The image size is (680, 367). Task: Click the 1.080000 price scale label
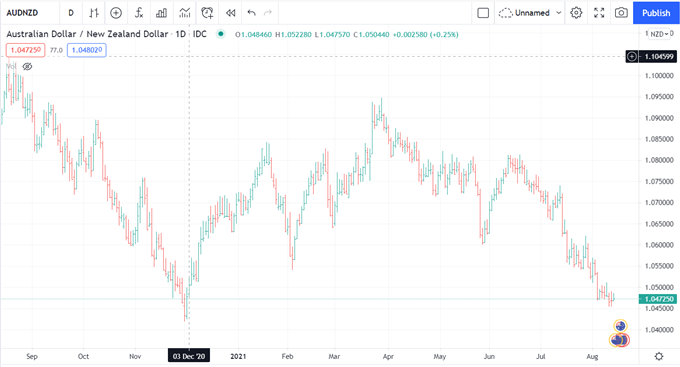click(659, 160)
